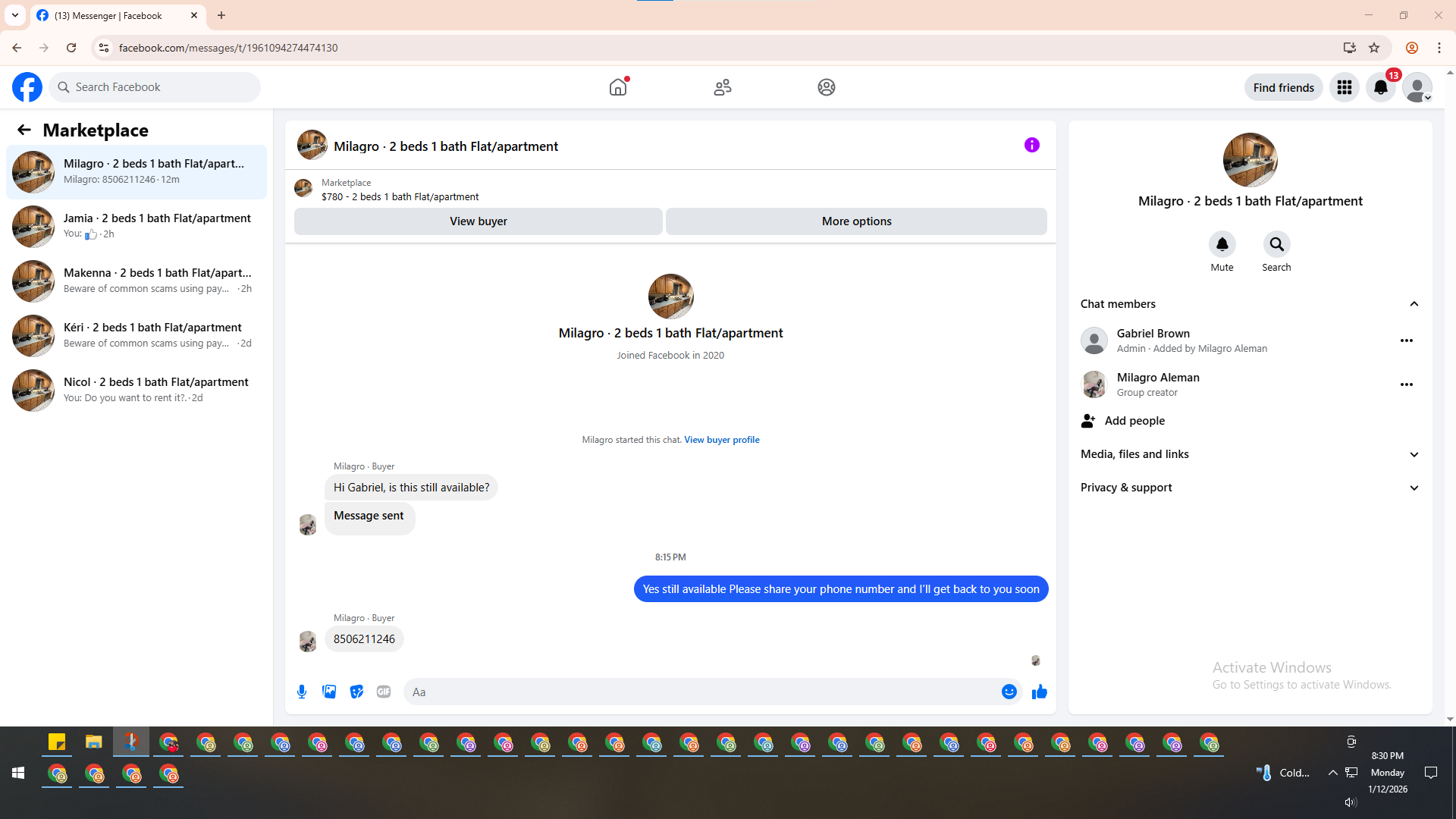This screenshot has width=1456, height=819.
Task: Collapse the Chat members section
Action: point(1414,304)
